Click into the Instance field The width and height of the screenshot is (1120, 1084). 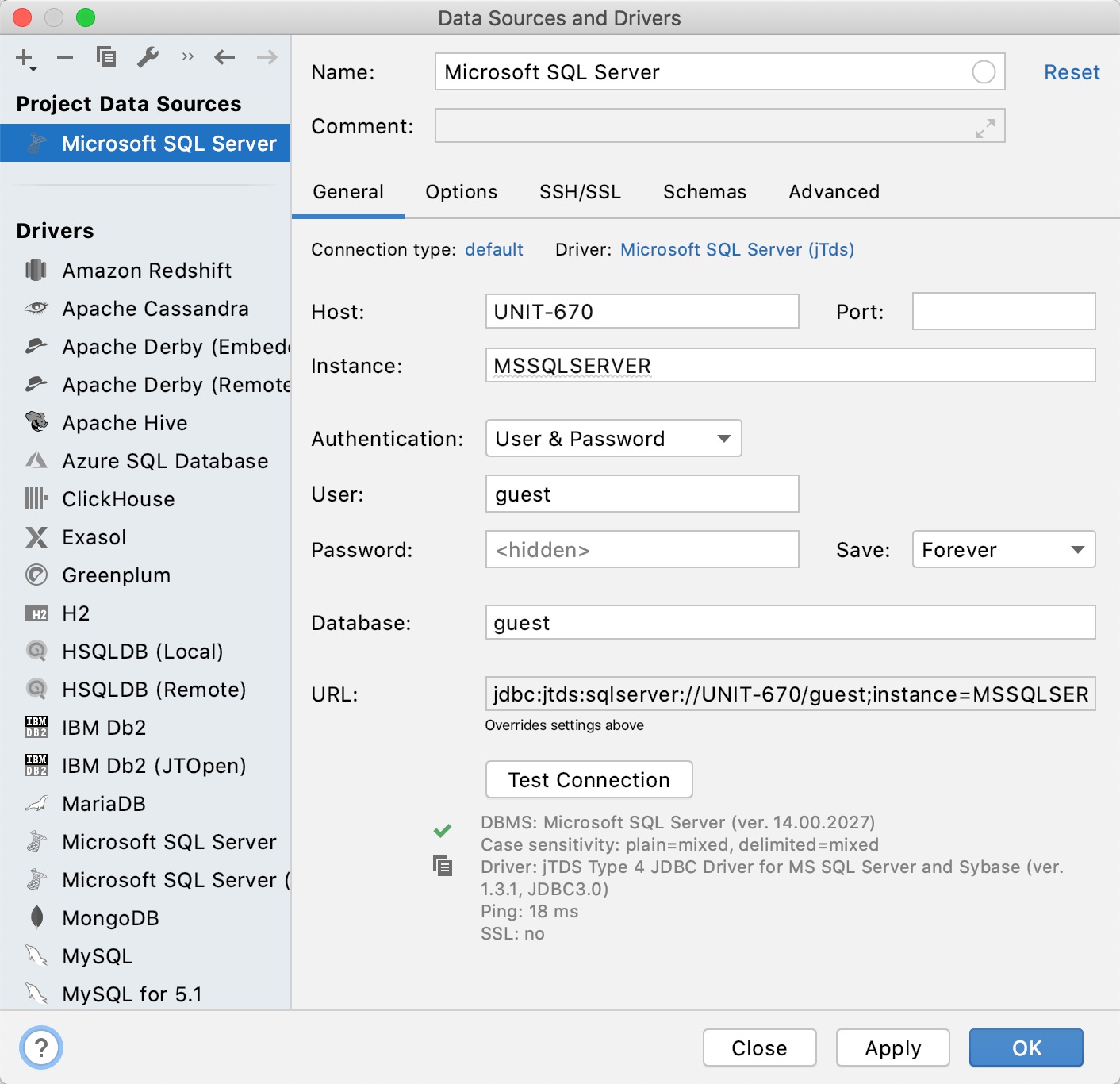point(791,366)
